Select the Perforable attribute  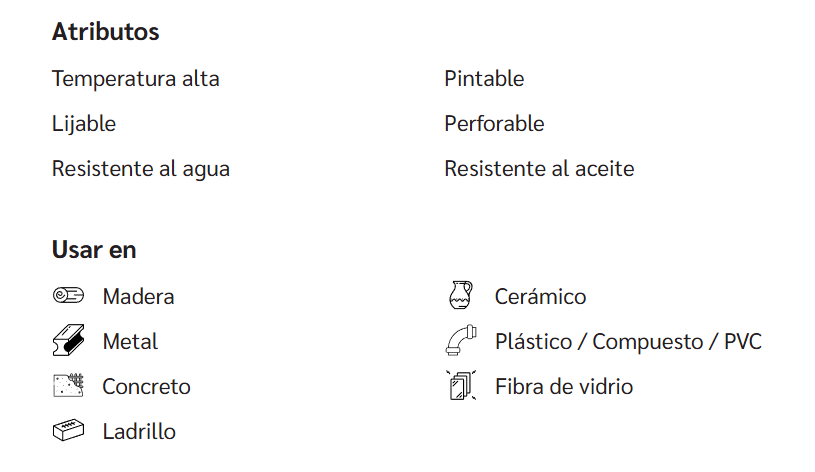[494, 124]
